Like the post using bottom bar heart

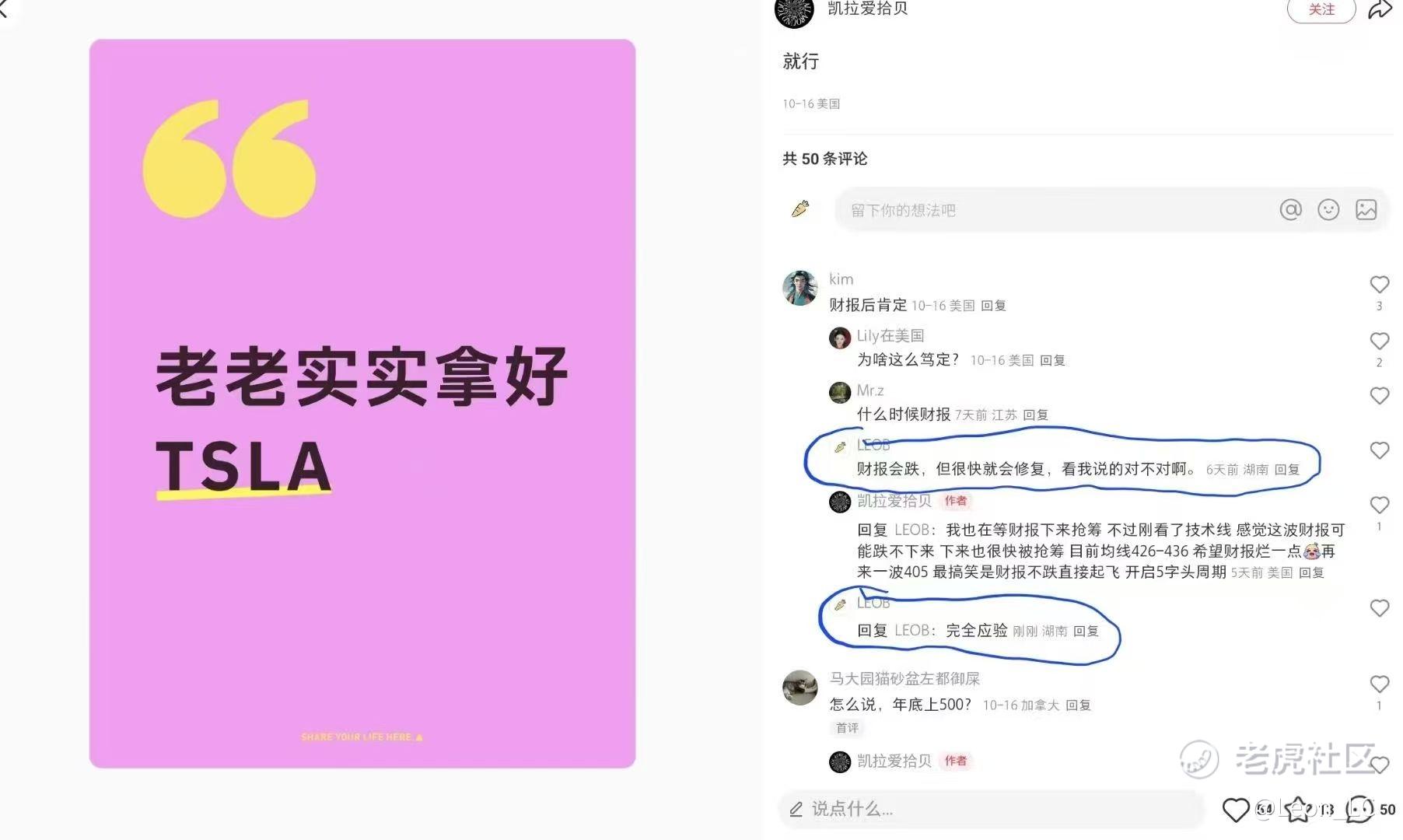[1235, 810]
